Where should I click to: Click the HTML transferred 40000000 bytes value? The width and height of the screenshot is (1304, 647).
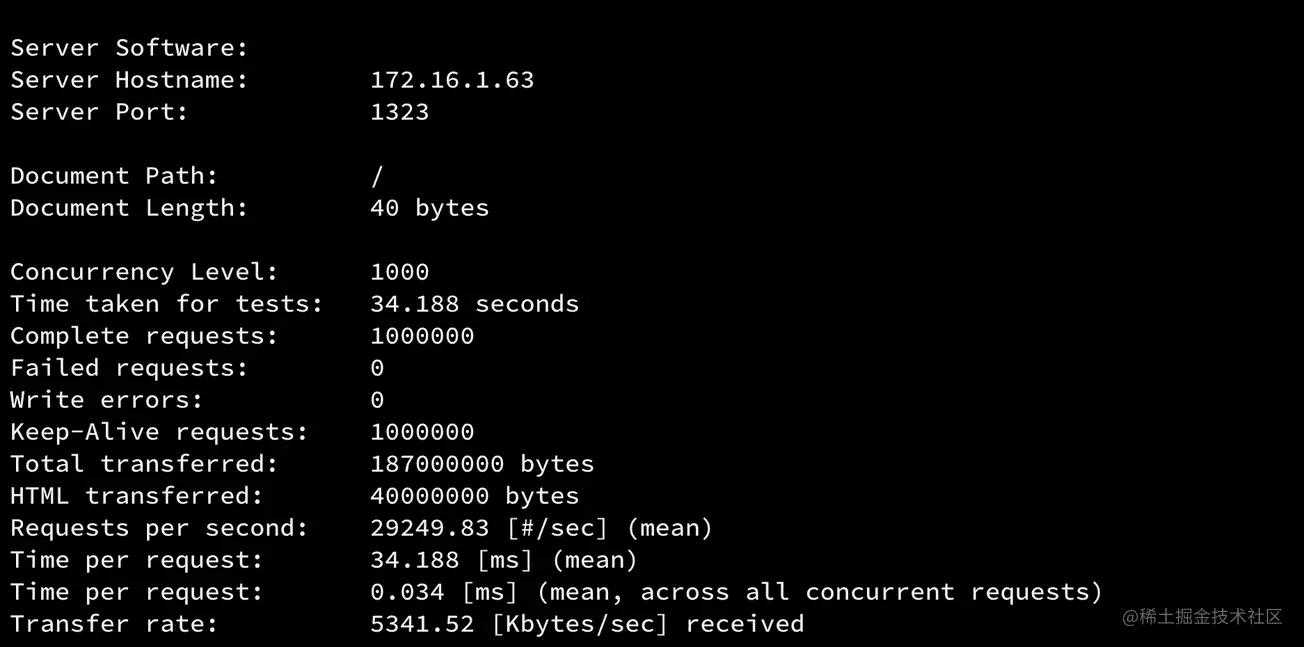tap(474, 496)
